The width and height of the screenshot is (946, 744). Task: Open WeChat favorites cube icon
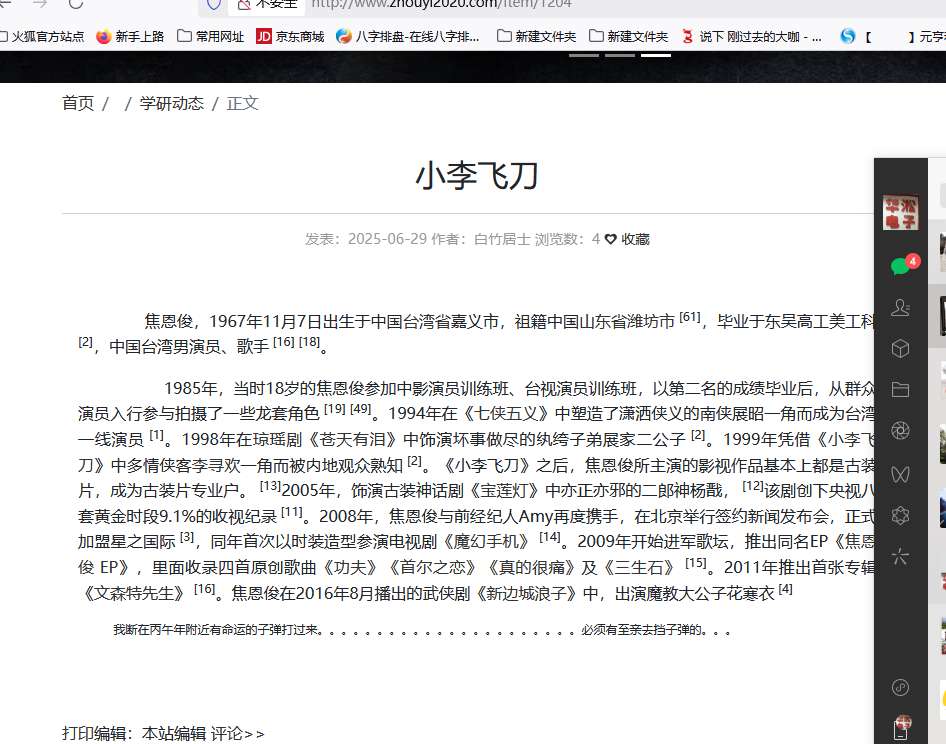[x=900, y=349]
